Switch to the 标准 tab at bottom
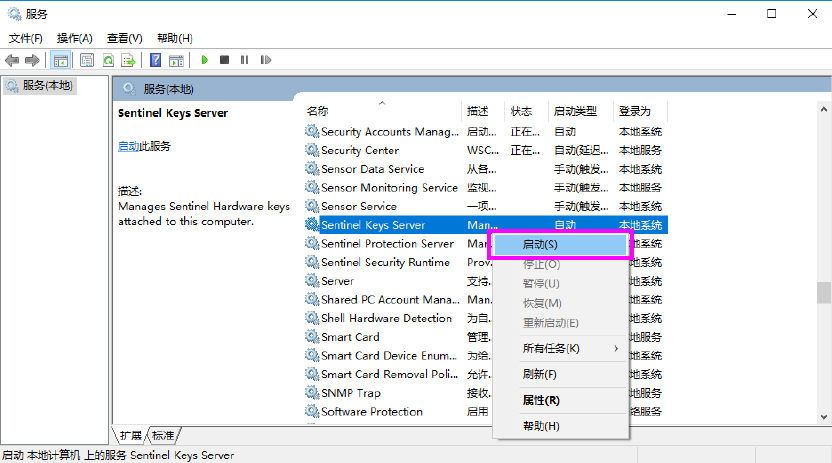The height and width of the screenshot is (463, 832). coord(163,436)
